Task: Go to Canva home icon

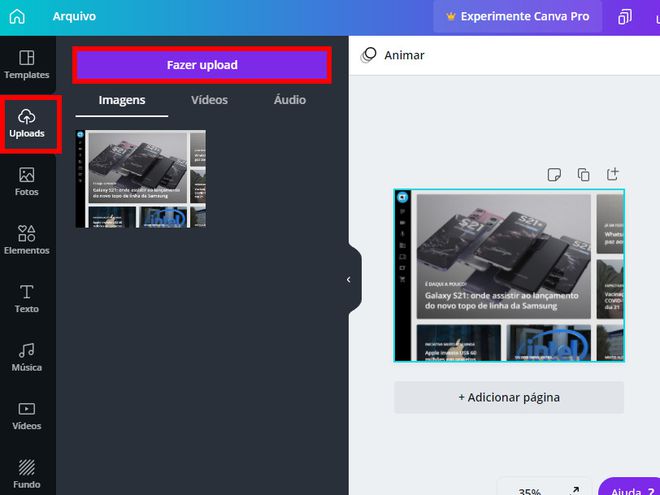Action: 17,16
